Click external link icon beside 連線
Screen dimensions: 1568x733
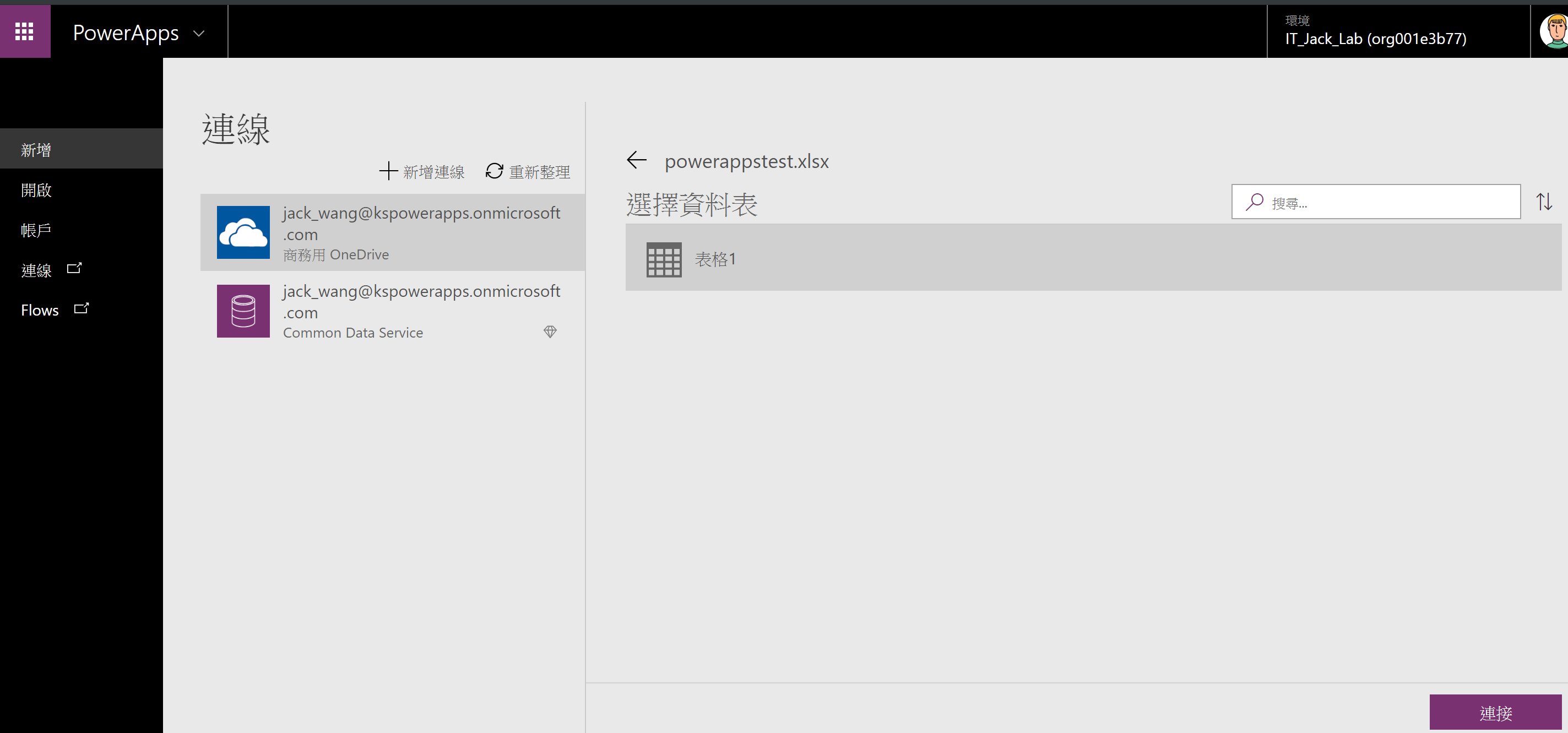[74, 268]
